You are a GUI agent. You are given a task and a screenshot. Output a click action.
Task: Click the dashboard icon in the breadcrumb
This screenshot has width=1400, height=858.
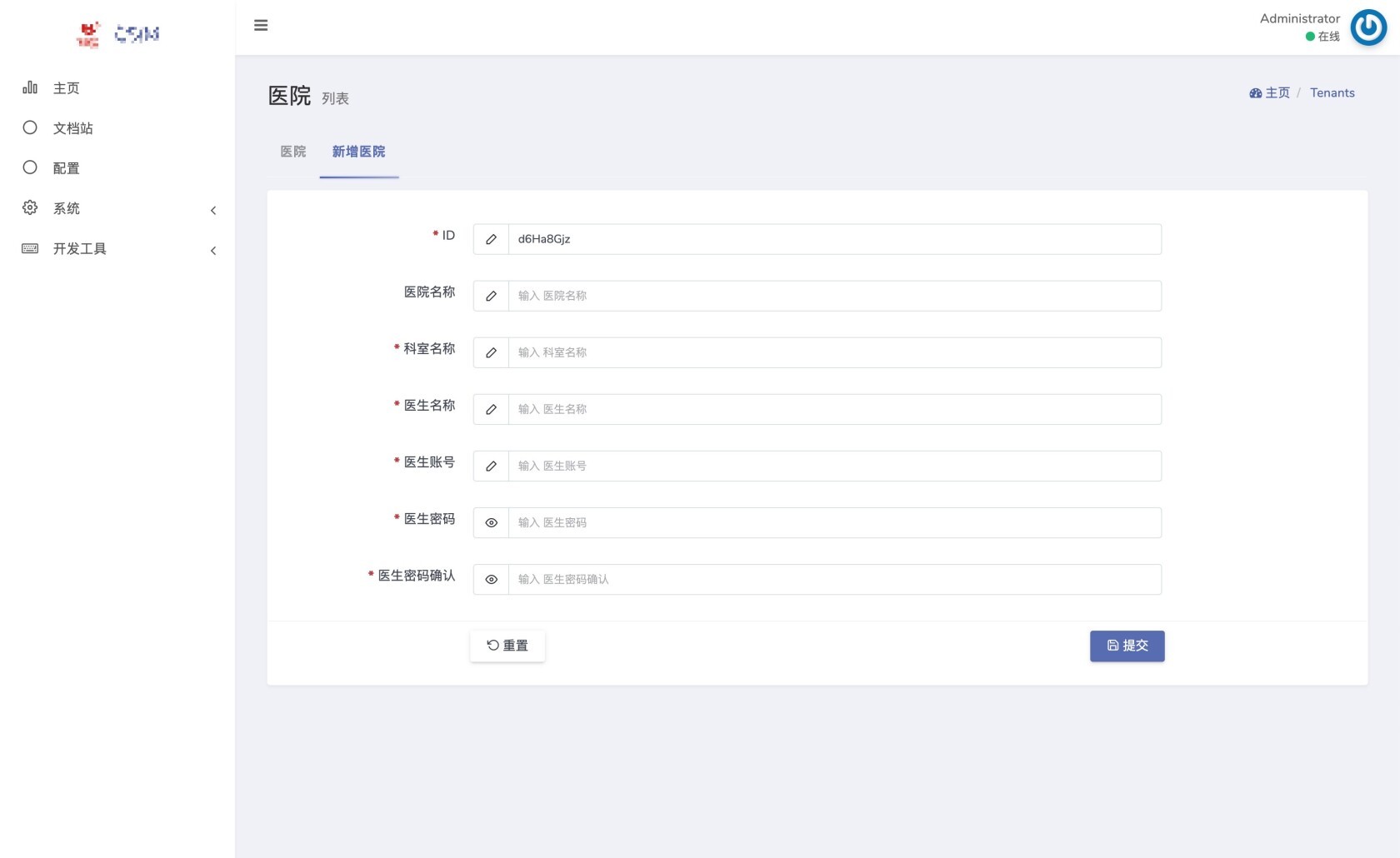[1255, 93]
